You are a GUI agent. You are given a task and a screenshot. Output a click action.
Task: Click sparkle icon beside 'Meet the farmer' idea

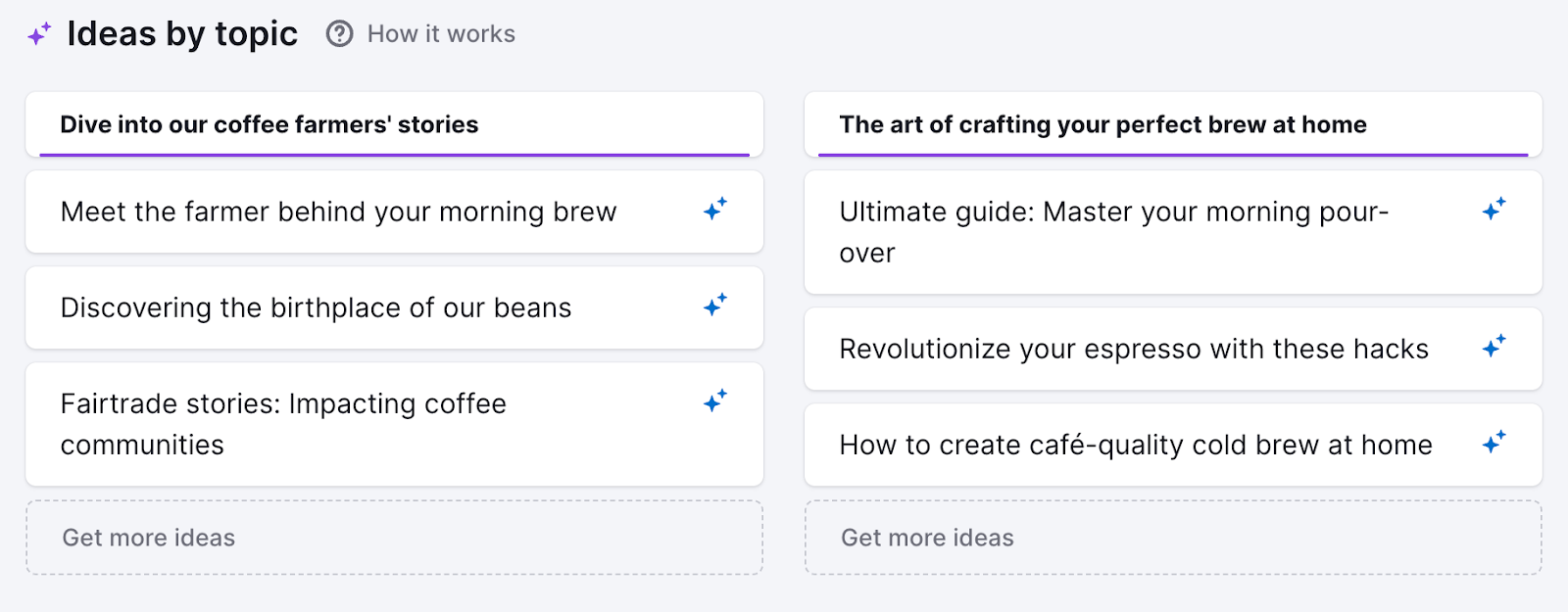coord(715,209)
